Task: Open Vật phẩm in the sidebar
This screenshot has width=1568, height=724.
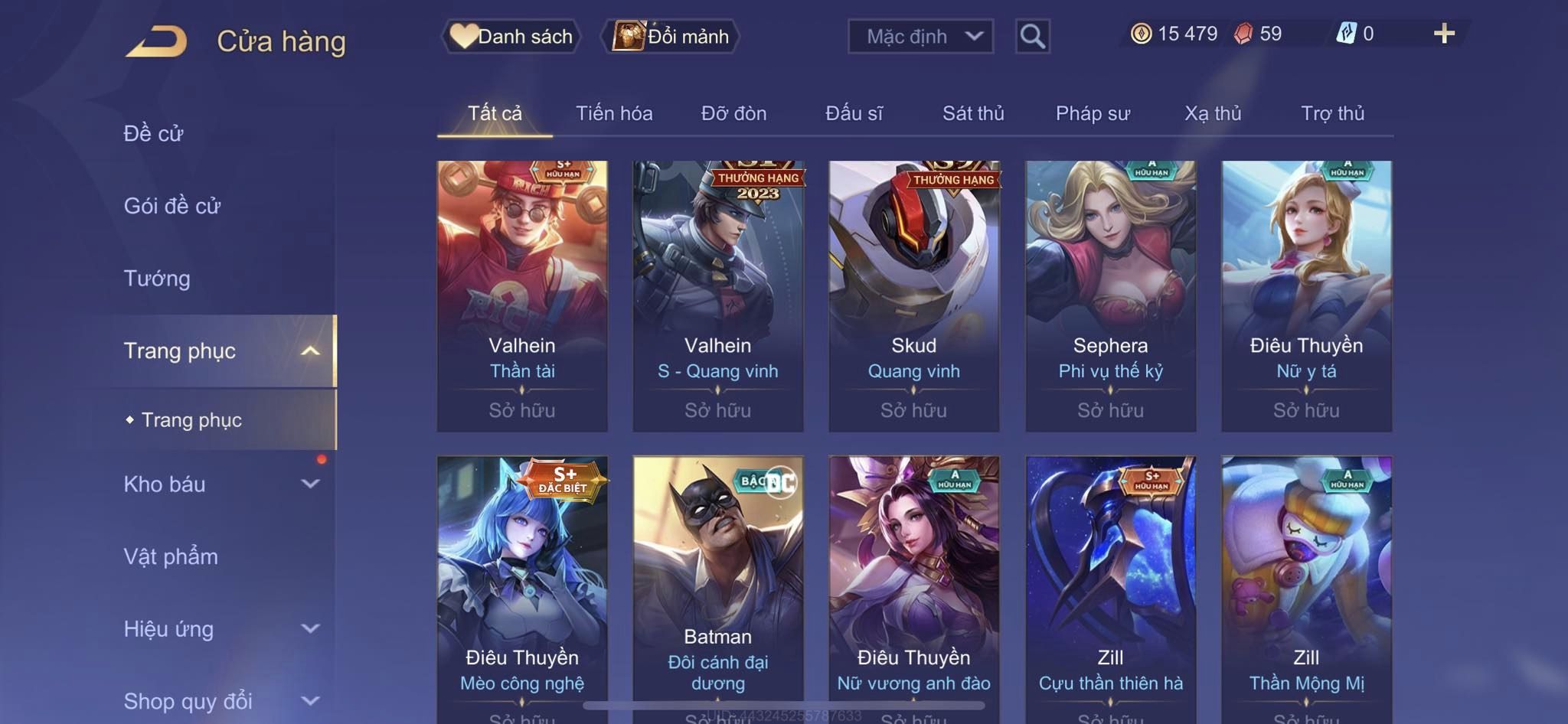Action: [x=171, y=556]
